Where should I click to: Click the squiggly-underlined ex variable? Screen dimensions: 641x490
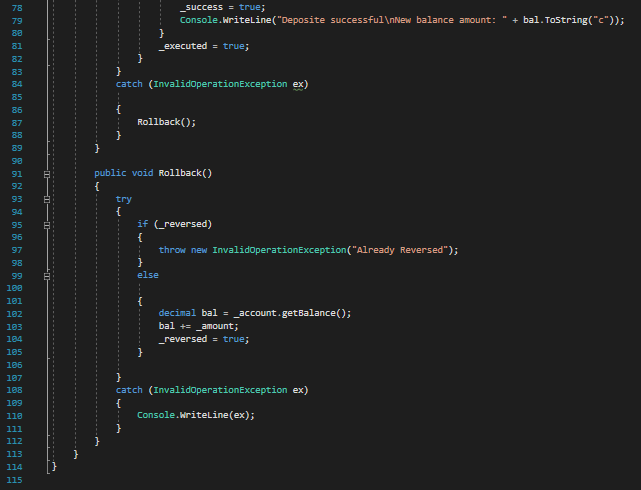pyautogui.click(x=298, y=85)
